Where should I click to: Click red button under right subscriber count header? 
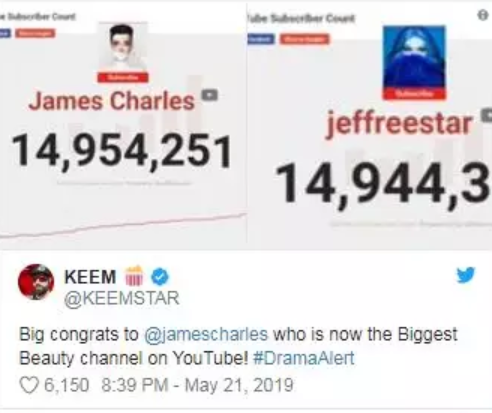(x=304, y=39)
